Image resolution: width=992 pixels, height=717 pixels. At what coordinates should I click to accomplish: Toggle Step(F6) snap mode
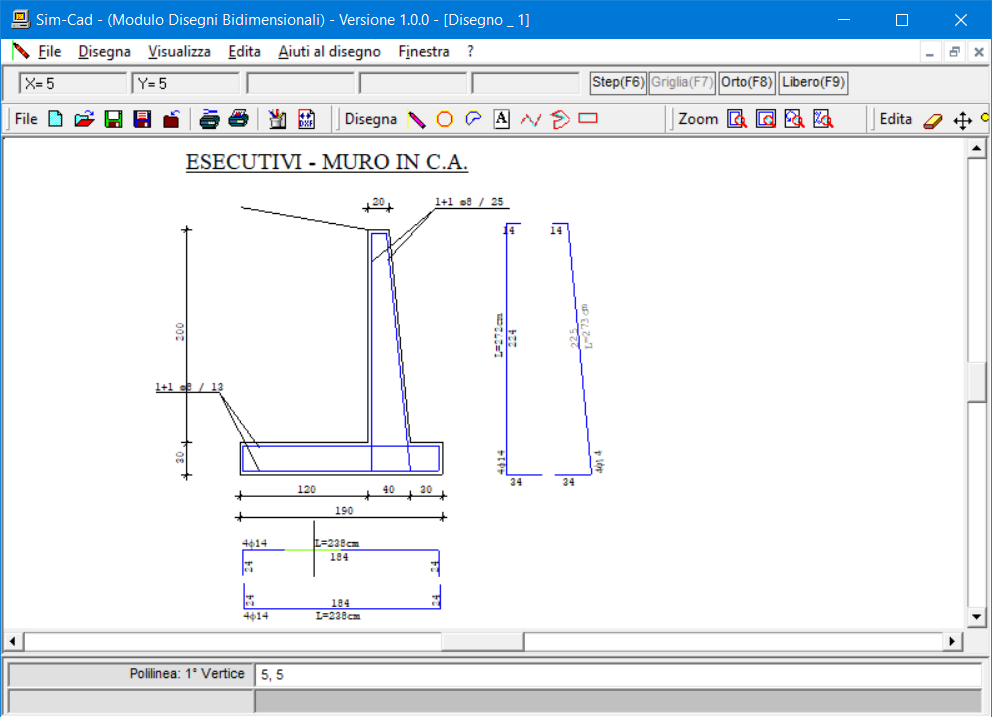[618, 82]
